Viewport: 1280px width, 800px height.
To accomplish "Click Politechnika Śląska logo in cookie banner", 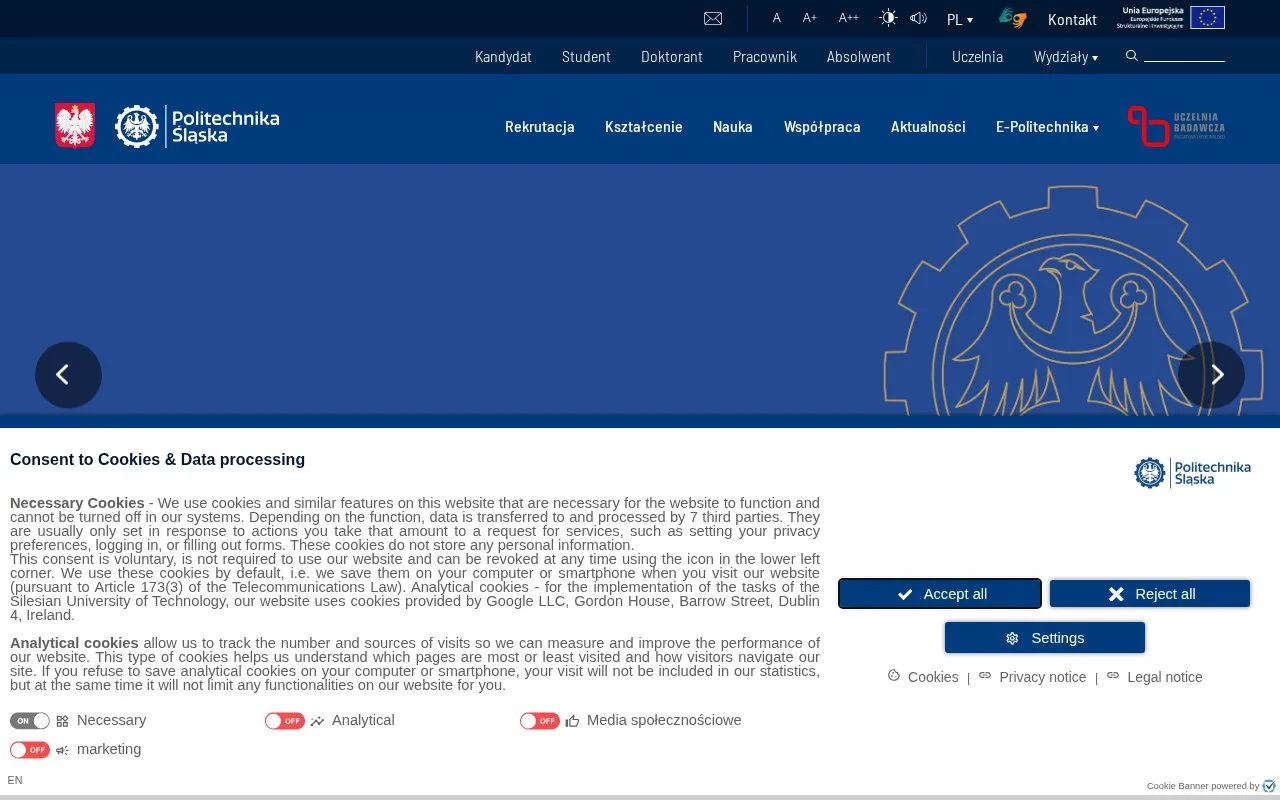I will click(x=1192, y=473).
